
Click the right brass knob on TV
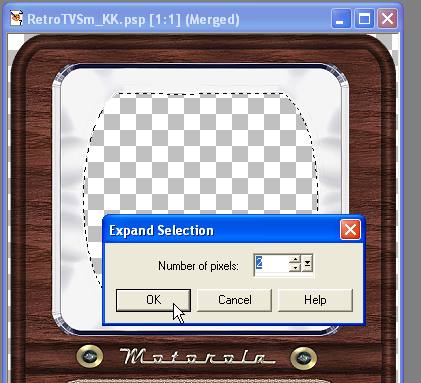tap(304, 358)
